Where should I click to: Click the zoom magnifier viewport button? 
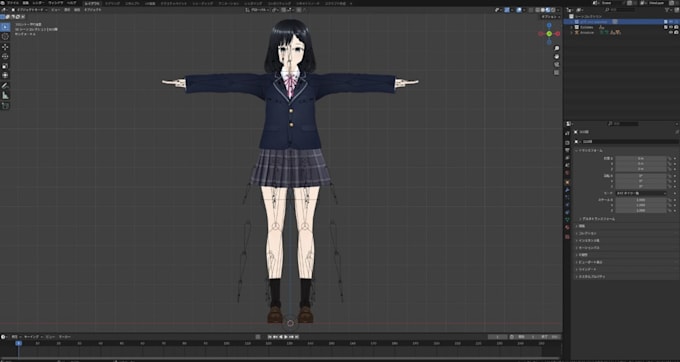[557, 48]
